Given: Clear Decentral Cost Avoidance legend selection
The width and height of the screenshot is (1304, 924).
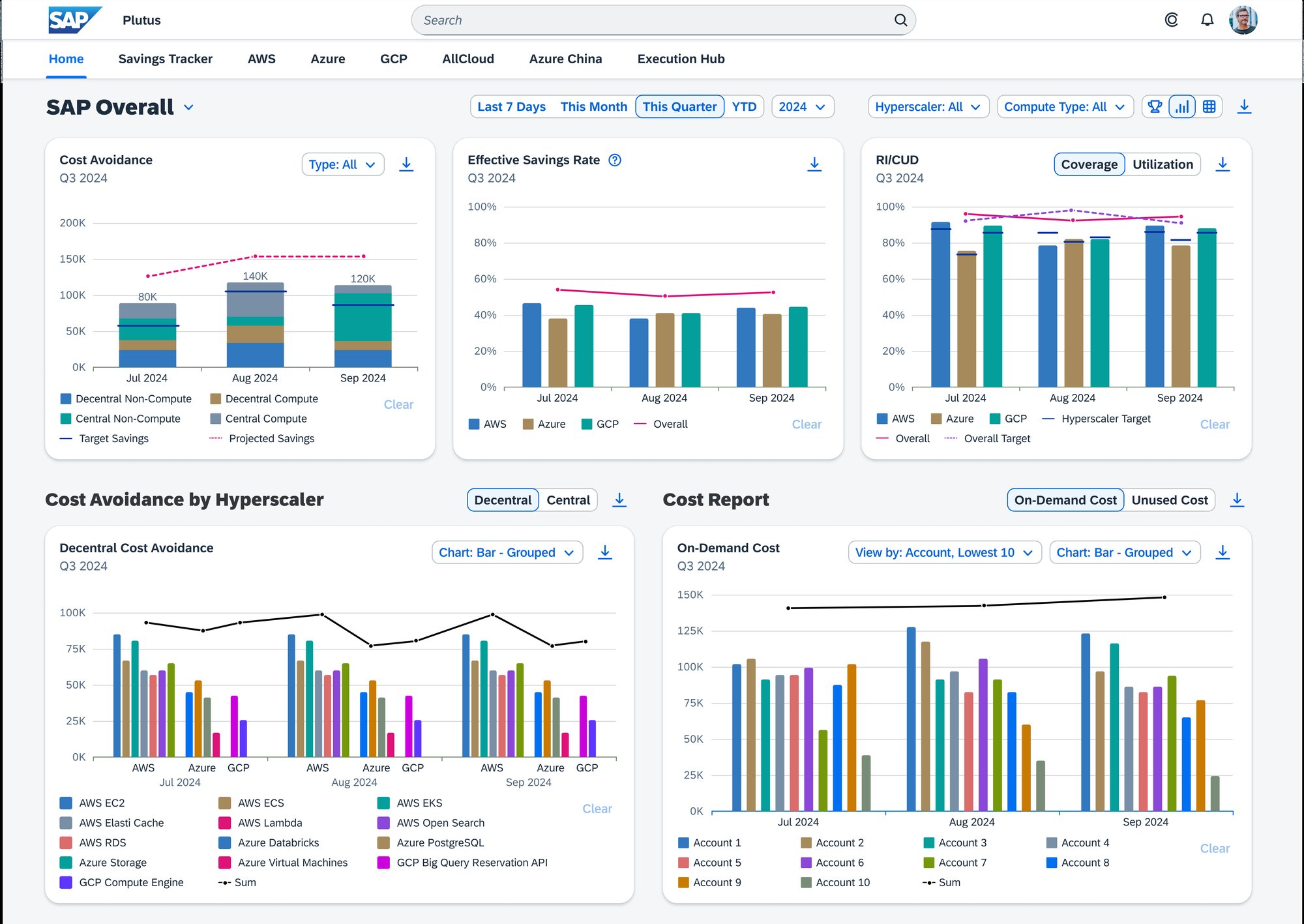Looking at the screenshot, I should click(597, 809).
